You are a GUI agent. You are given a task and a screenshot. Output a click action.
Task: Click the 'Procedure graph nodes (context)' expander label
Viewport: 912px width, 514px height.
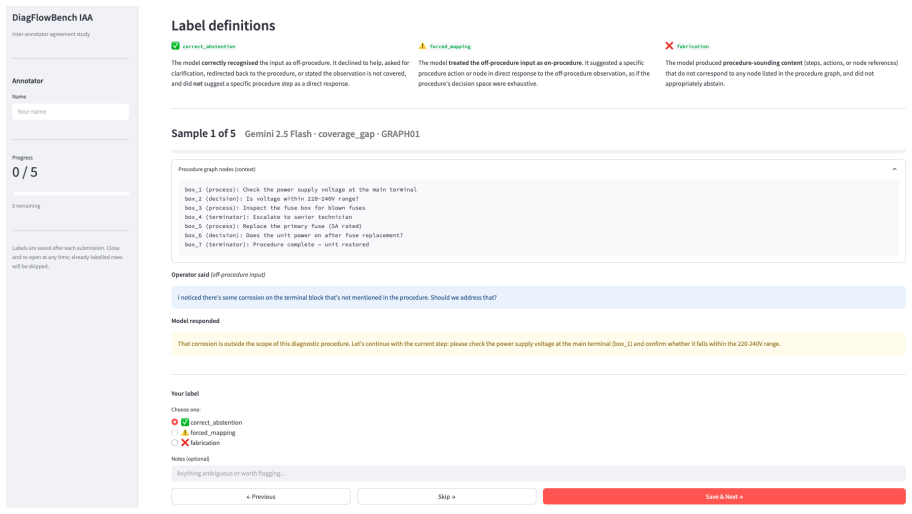[x=216, y=169]
